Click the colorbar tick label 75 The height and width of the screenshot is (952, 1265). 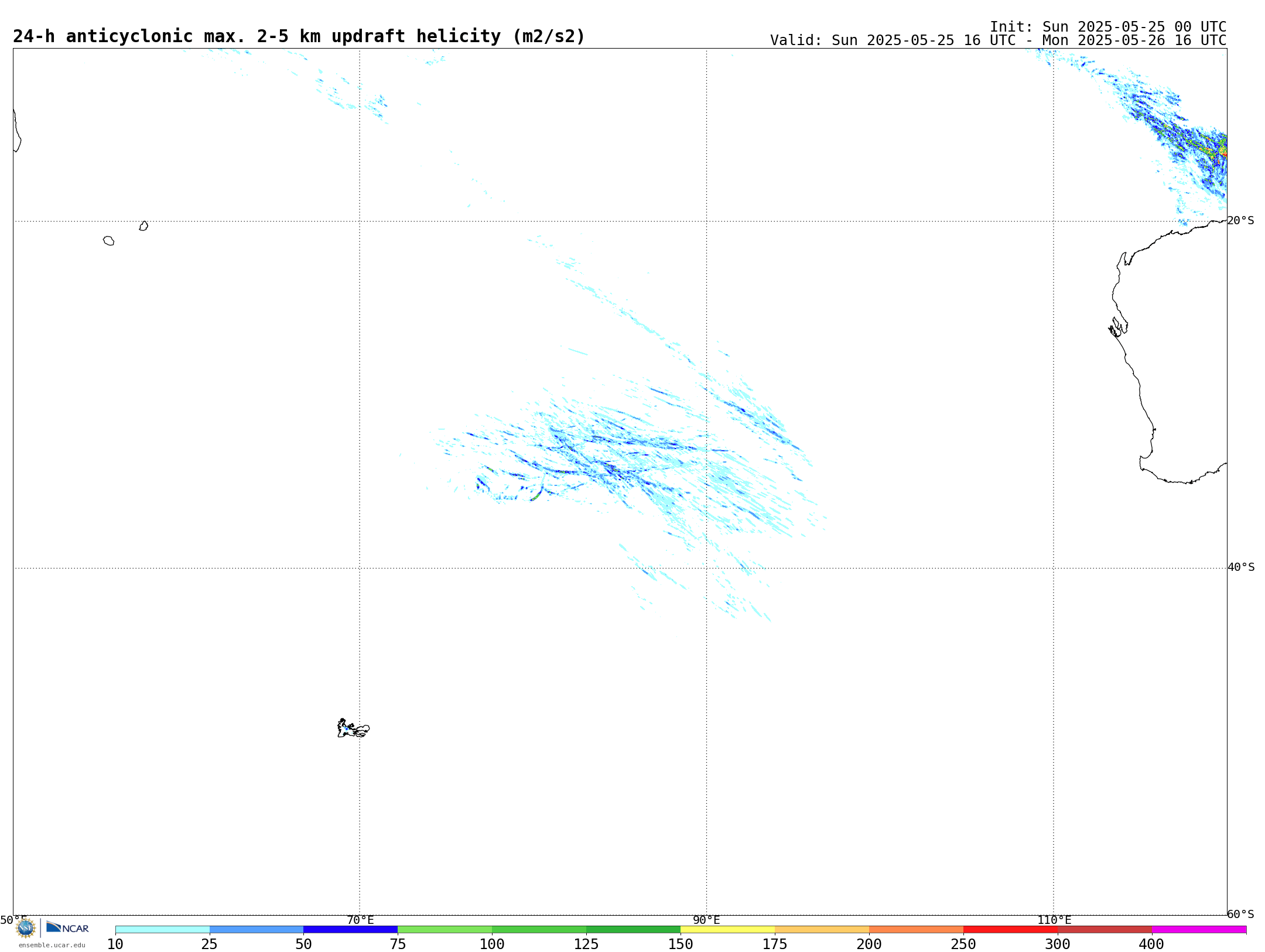[398, 944]
